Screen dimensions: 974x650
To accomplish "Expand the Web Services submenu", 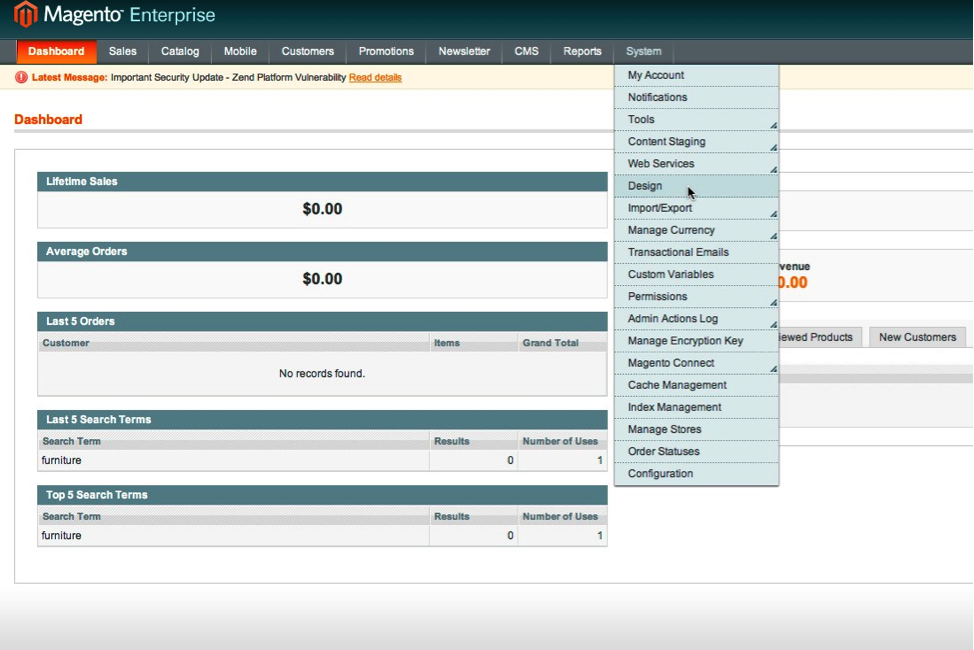I will pos(696,164).
